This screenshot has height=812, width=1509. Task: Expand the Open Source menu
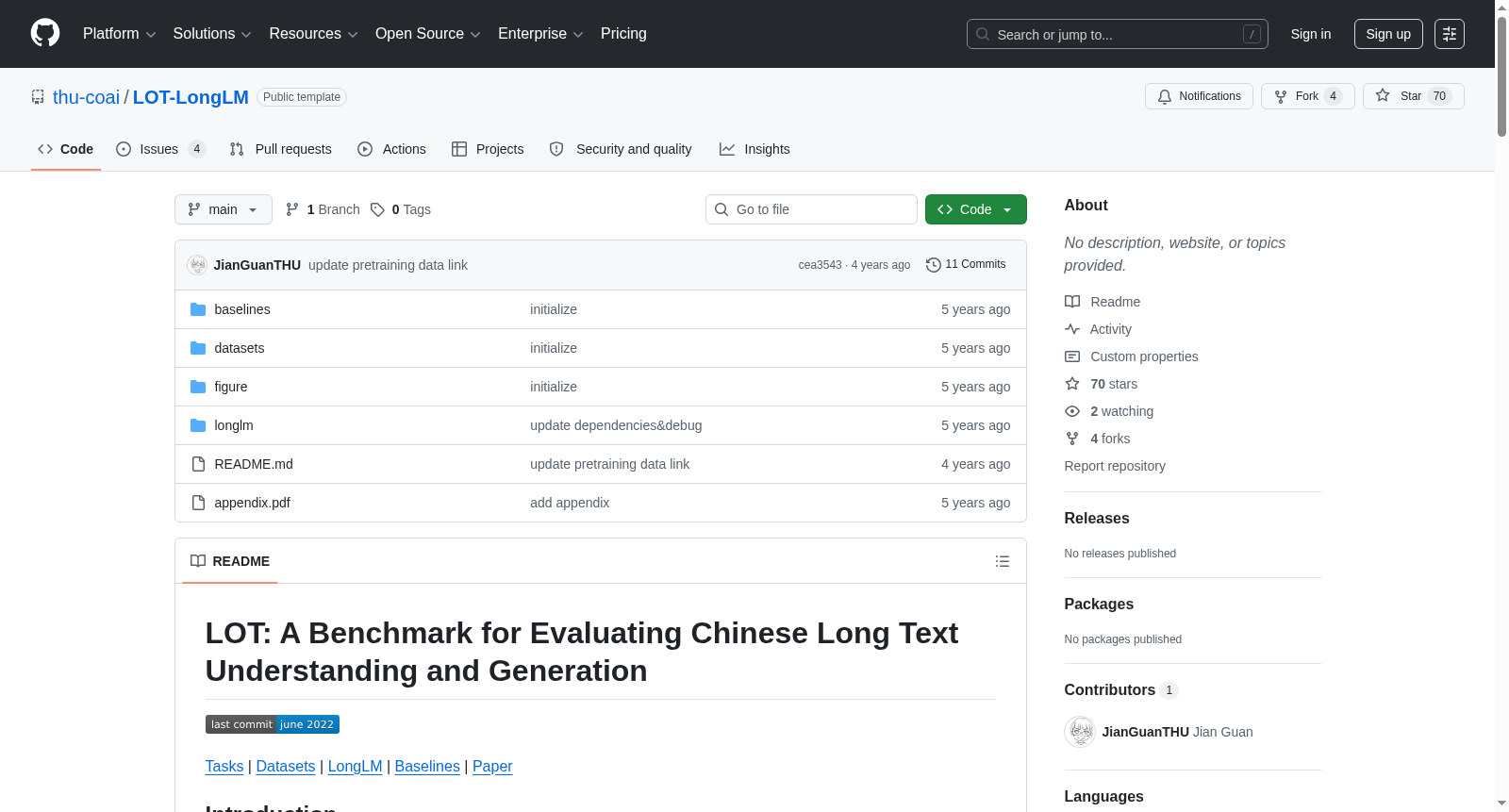click(x=428, y=34)
